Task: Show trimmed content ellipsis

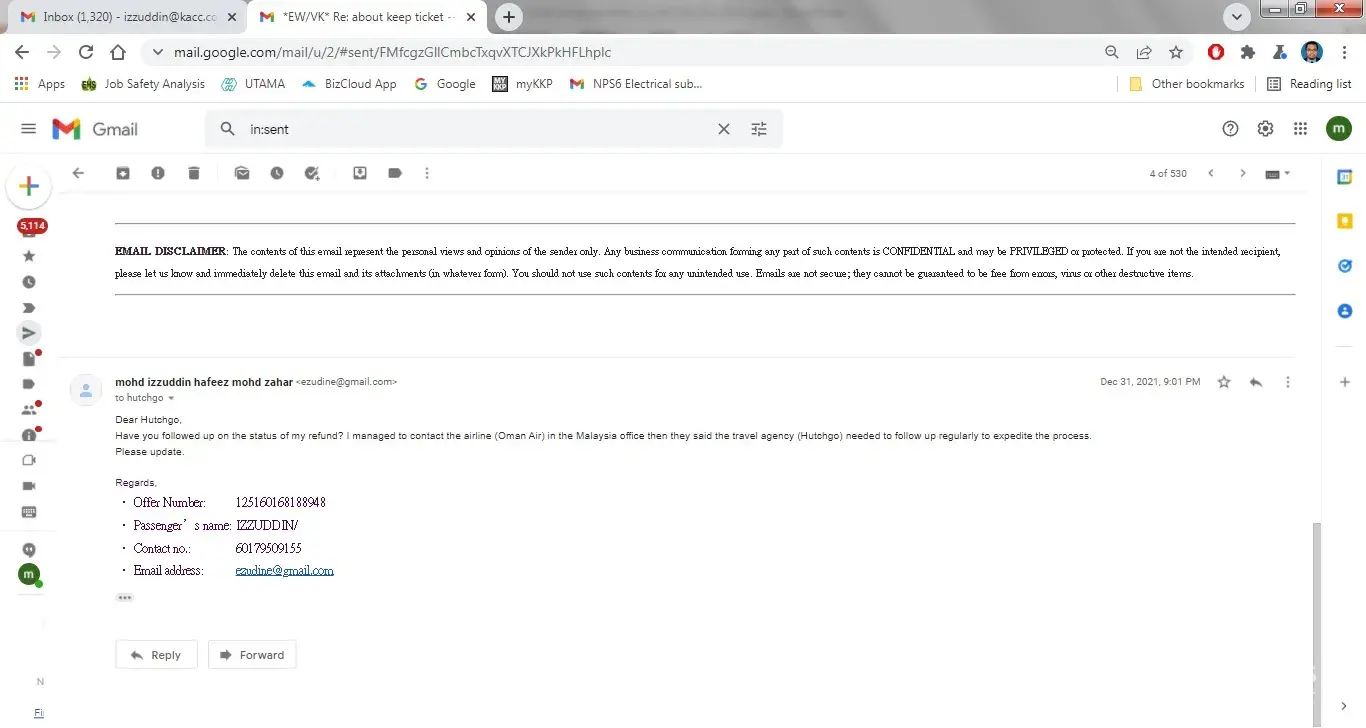Action: coord(124,598)
